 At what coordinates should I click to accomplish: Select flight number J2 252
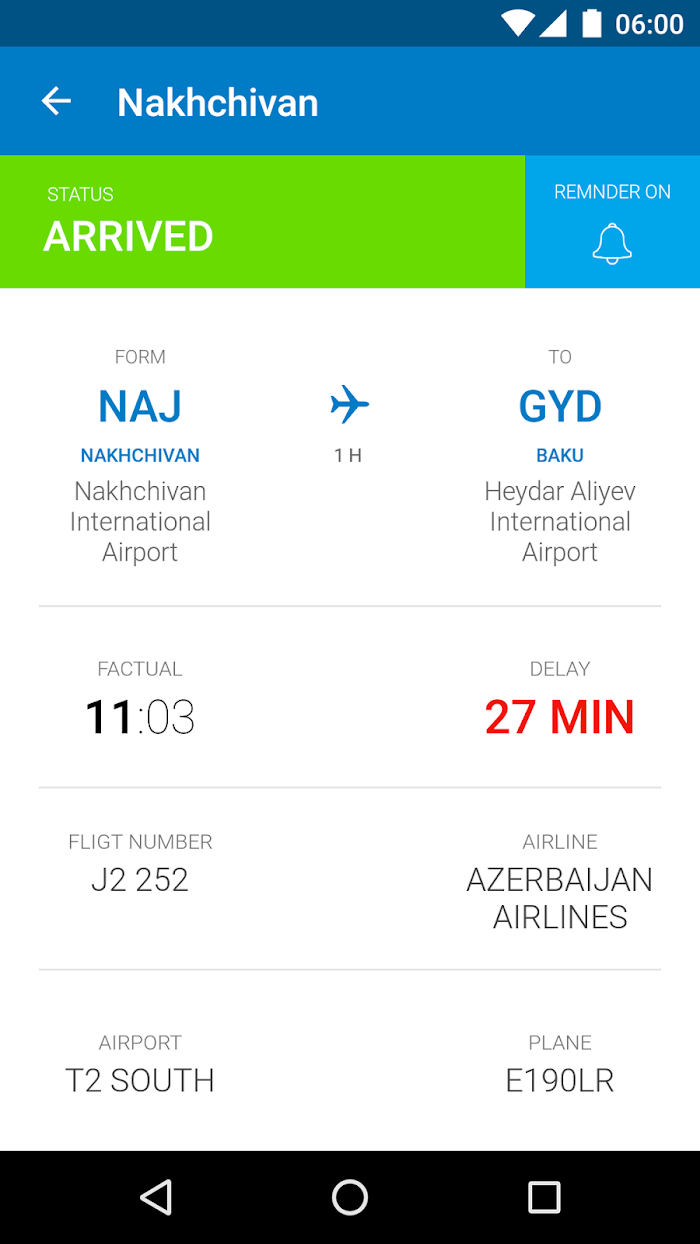(x=140, y=880)
